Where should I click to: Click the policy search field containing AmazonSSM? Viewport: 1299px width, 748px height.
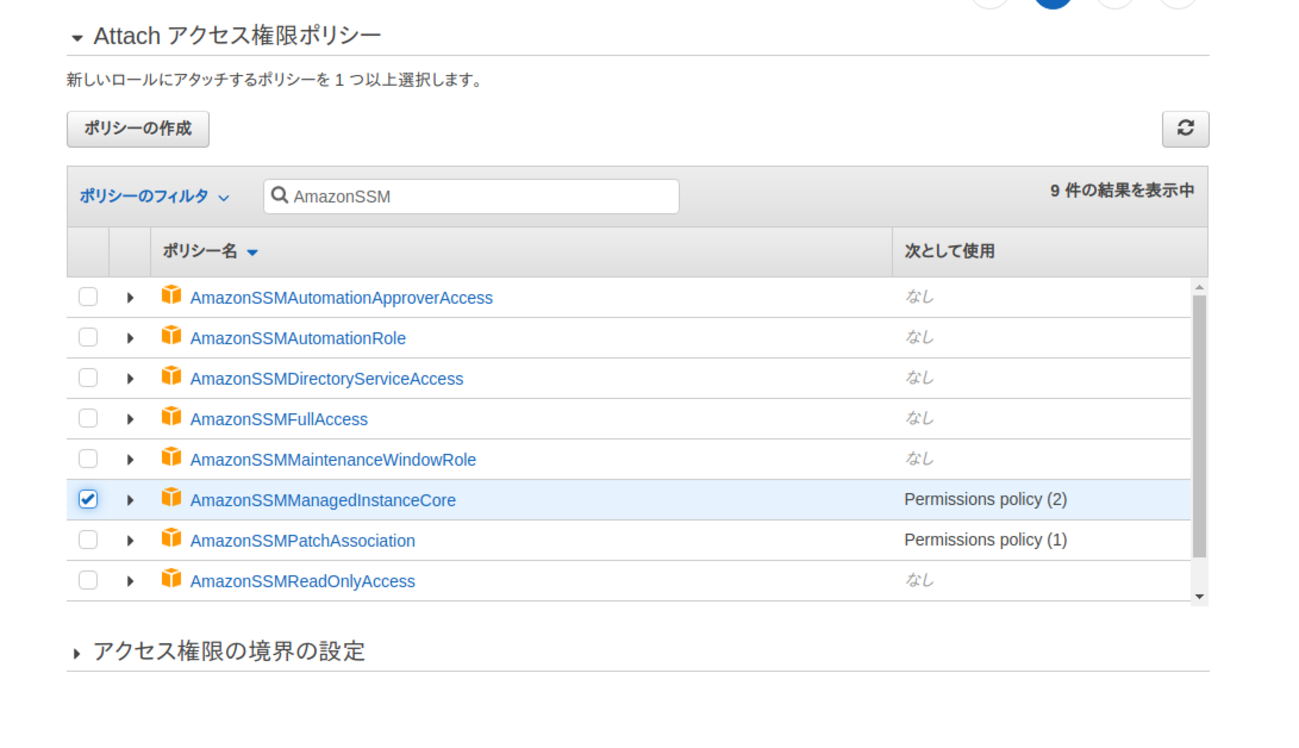pyautogui.click(x=471, y=196)
